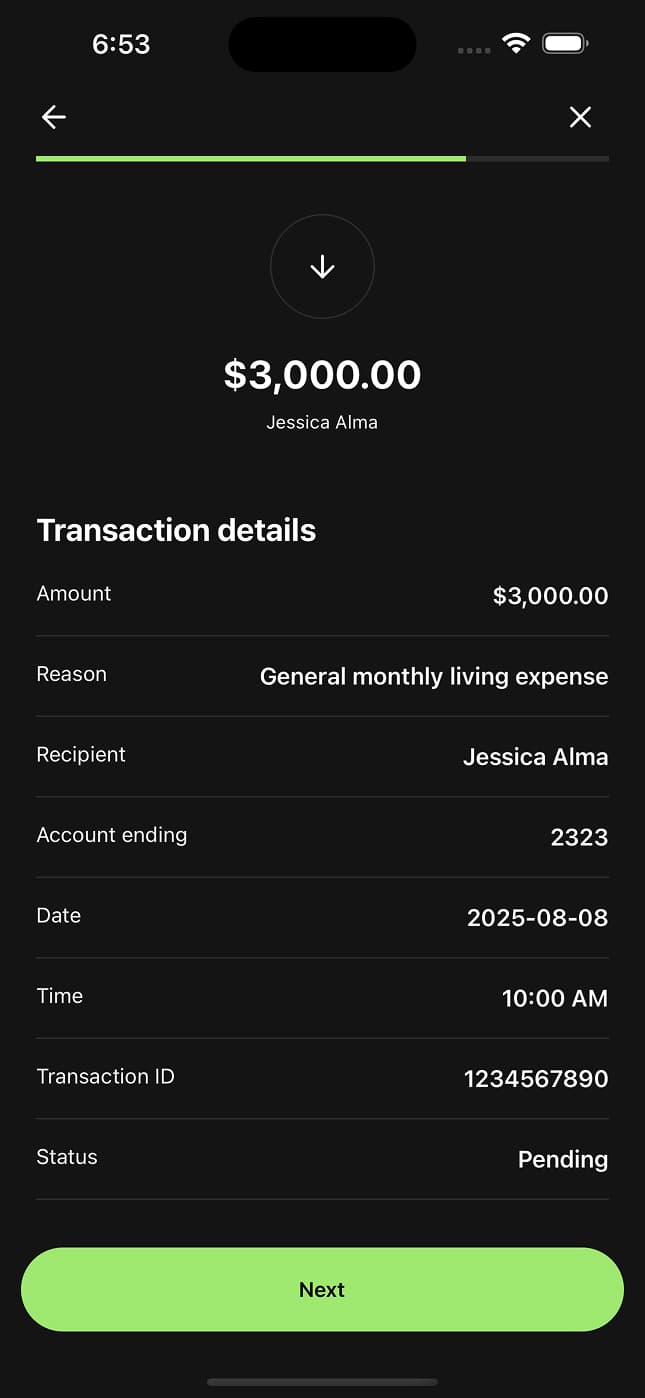Viewport: 645px width, 1398px height.
Task: Tap the battery indicator icon
Action: [x=565, y=44]
